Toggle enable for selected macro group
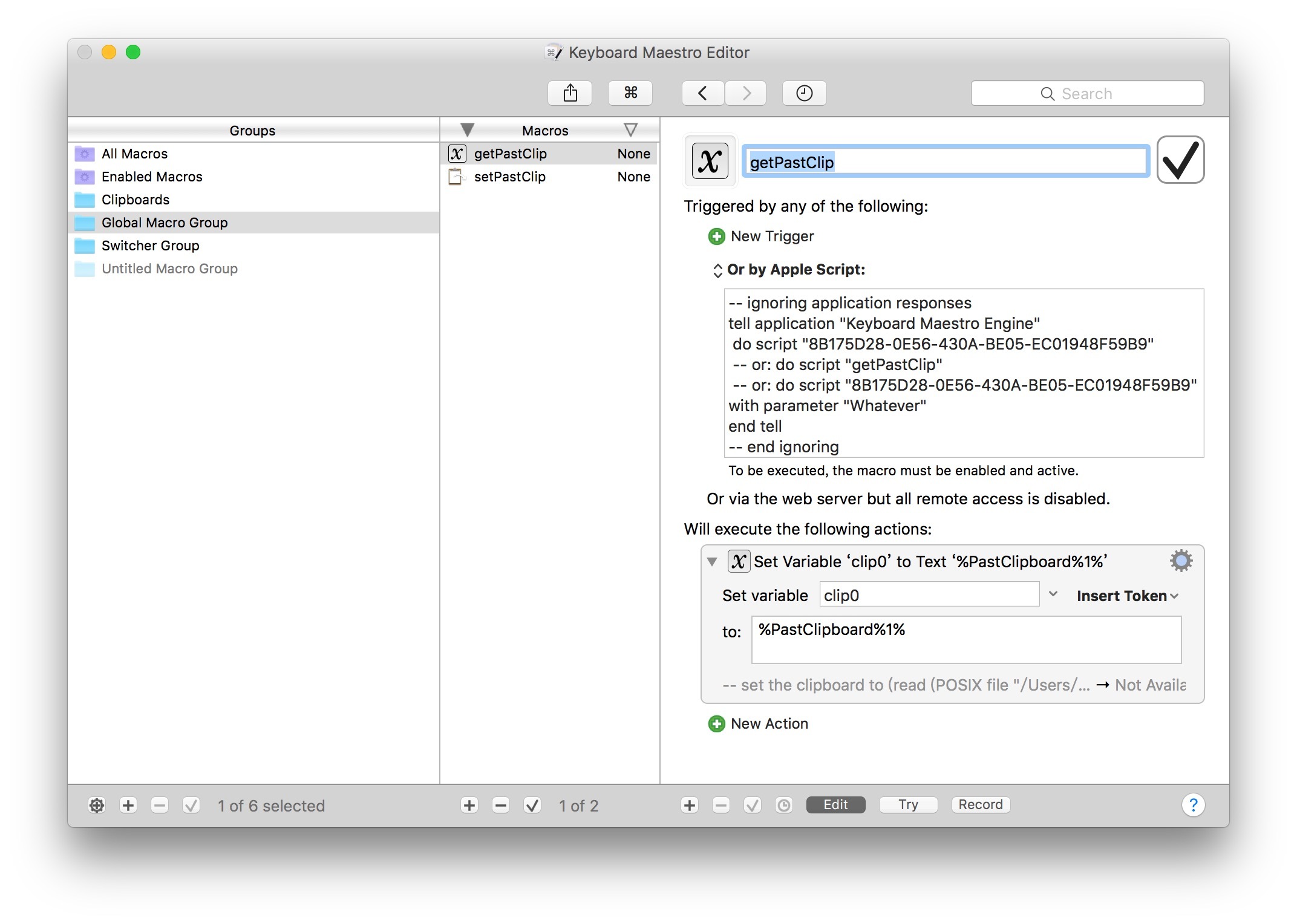 pos(191,805)
